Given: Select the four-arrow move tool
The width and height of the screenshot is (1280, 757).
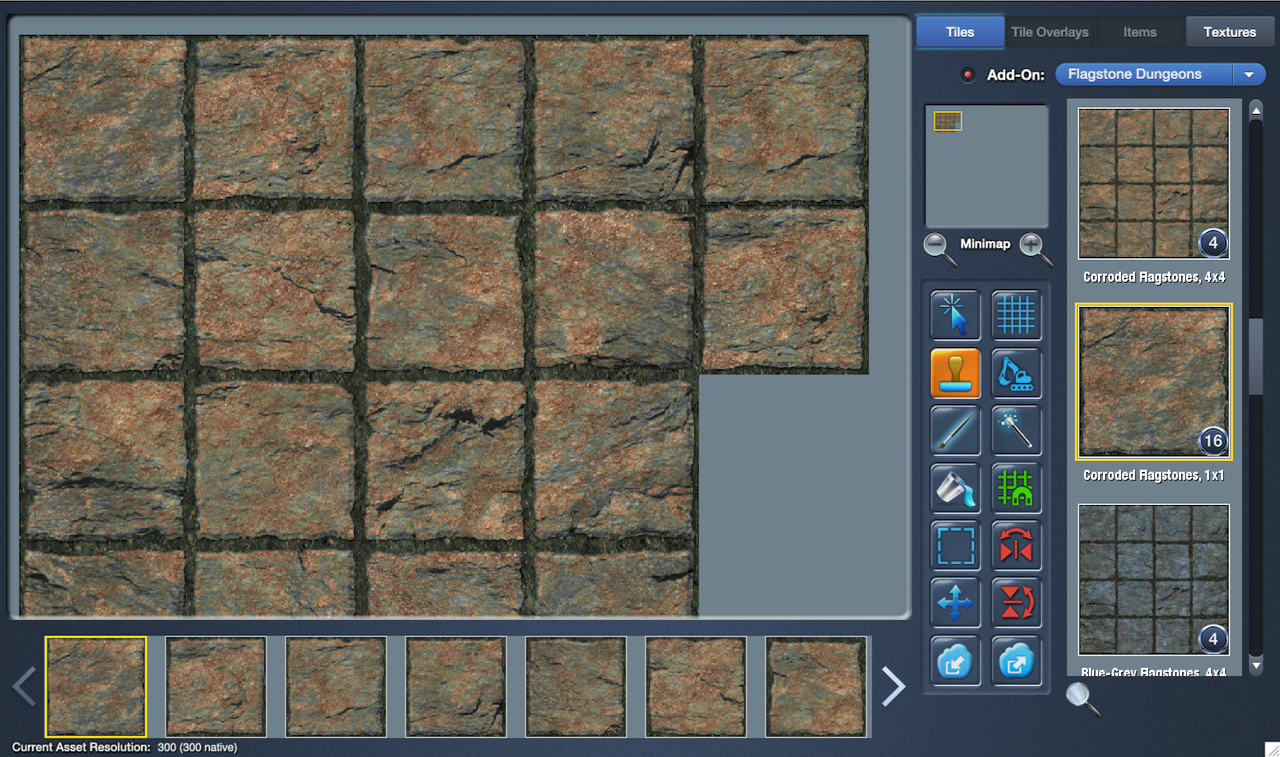Looking at the screenshot, I should click(x=955, y=603).
